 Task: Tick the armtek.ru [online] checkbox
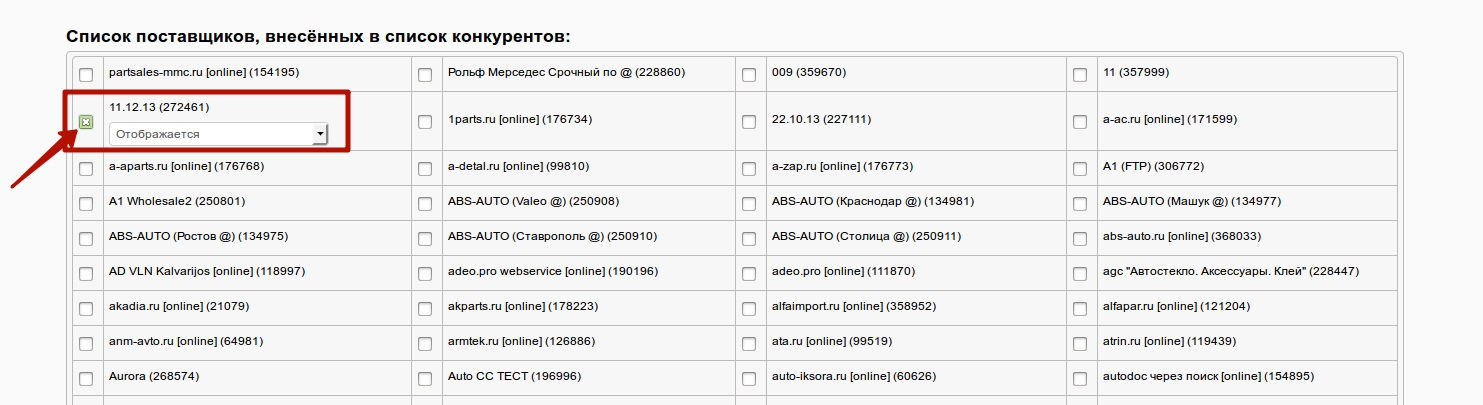425,344
